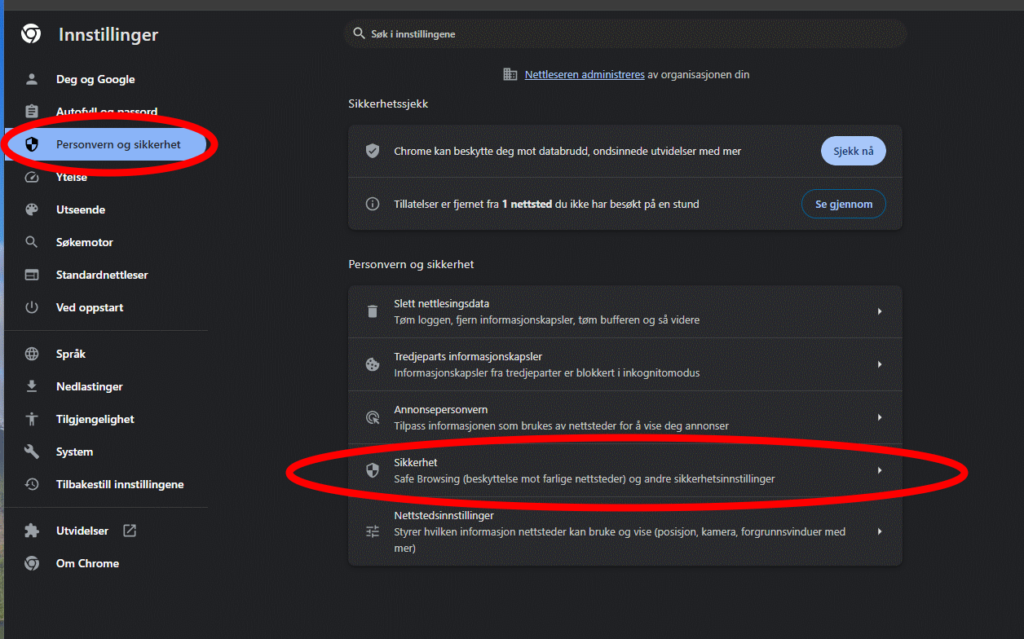Expand Annonsepersonvern with its arrow
Viewport: 1024px width, 639px height.
point(880,418)
